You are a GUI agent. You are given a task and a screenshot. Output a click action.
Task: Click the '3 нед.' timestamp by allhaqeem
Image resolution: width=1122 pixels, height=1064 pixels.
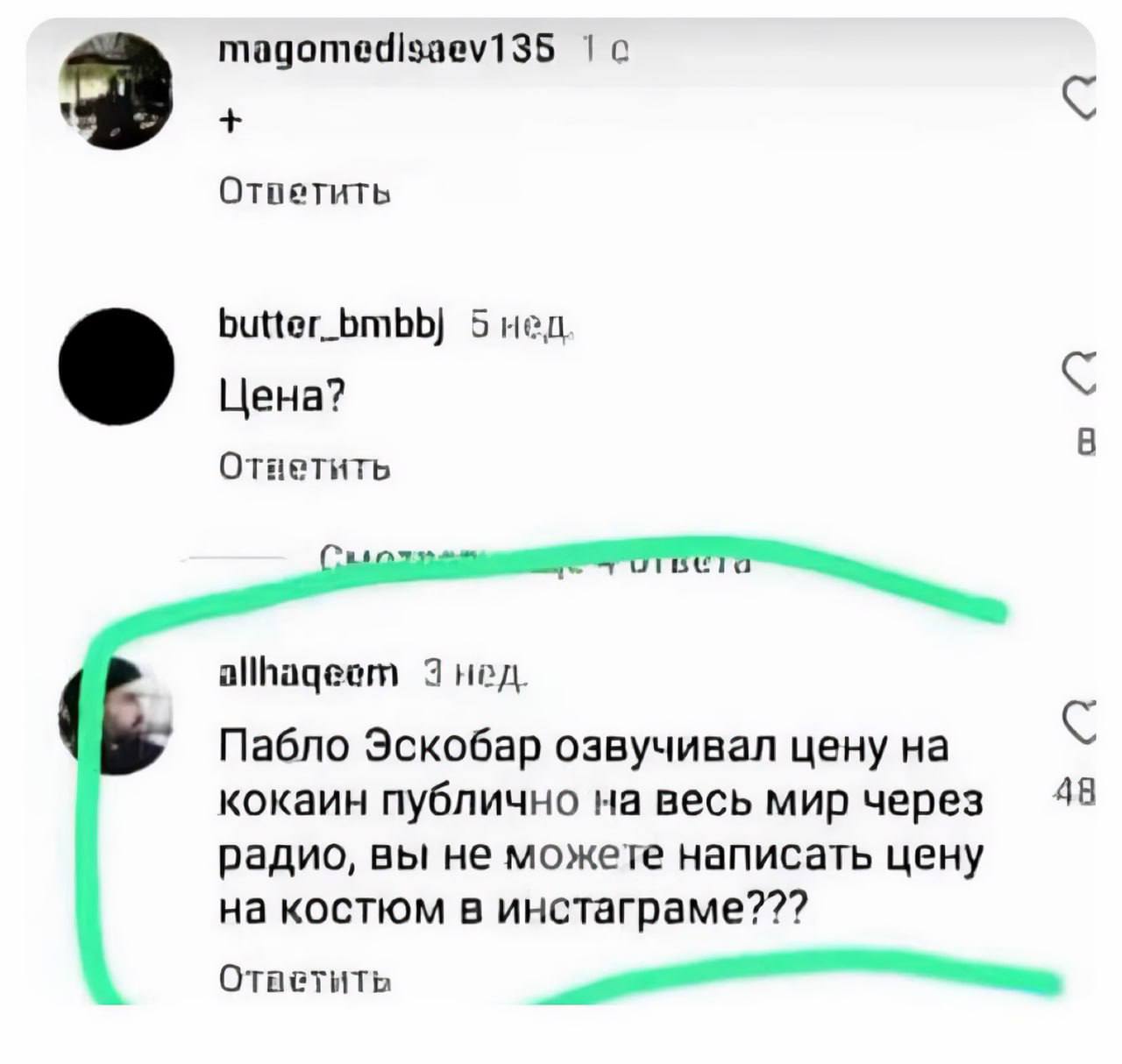coord(474,673)
